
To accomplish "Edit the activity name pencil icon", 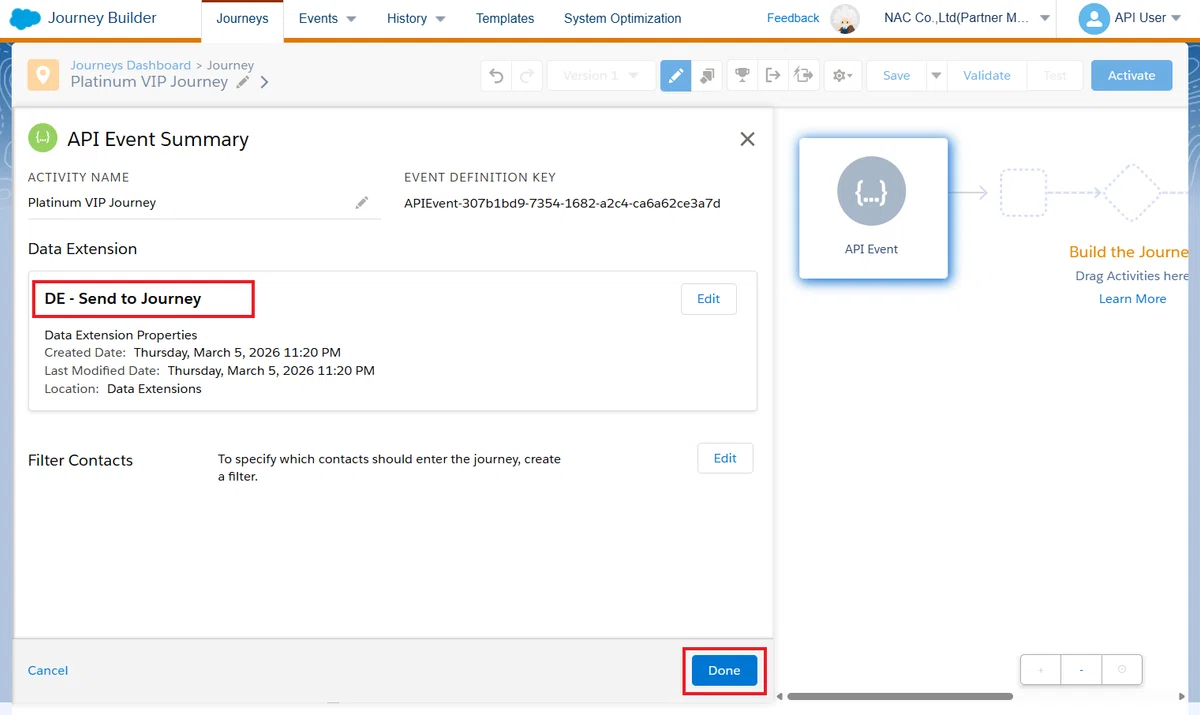I will [x=362, y=203].
